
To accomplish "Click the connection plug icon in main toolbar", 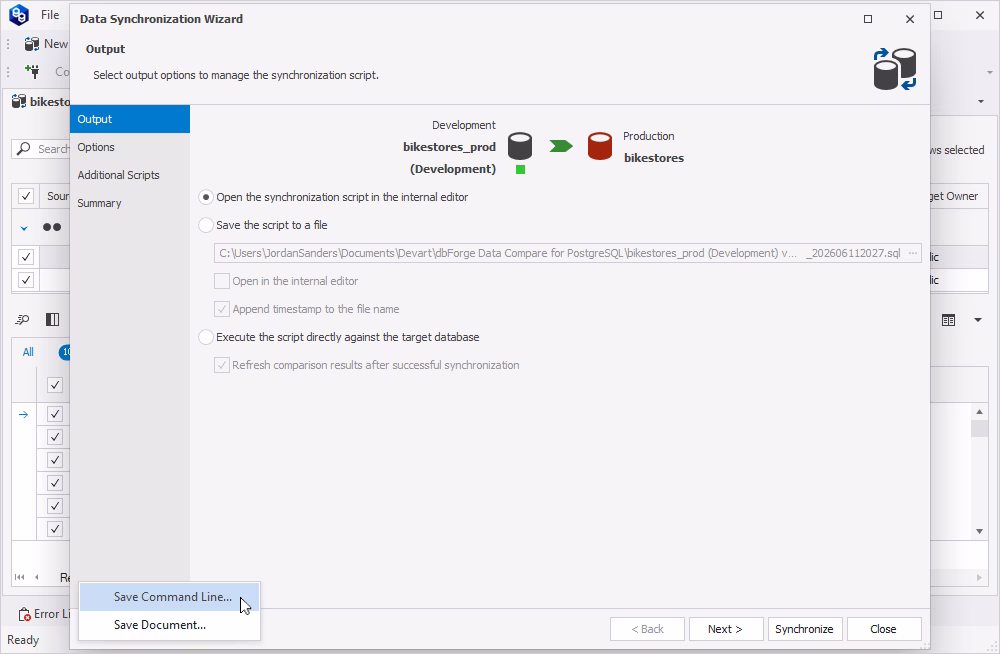I will (32, 71).
